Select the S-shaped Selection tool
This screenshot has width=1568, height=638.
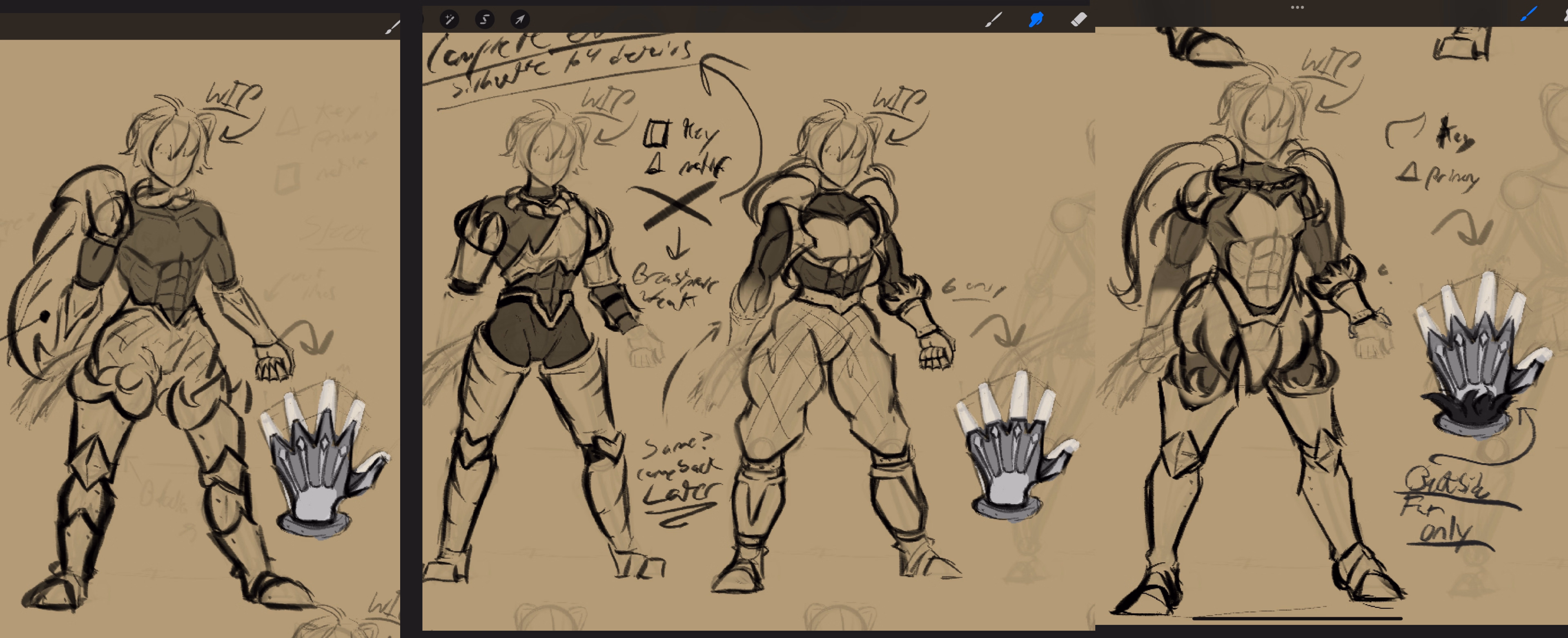pyautogui.click(x=485, y=20)
